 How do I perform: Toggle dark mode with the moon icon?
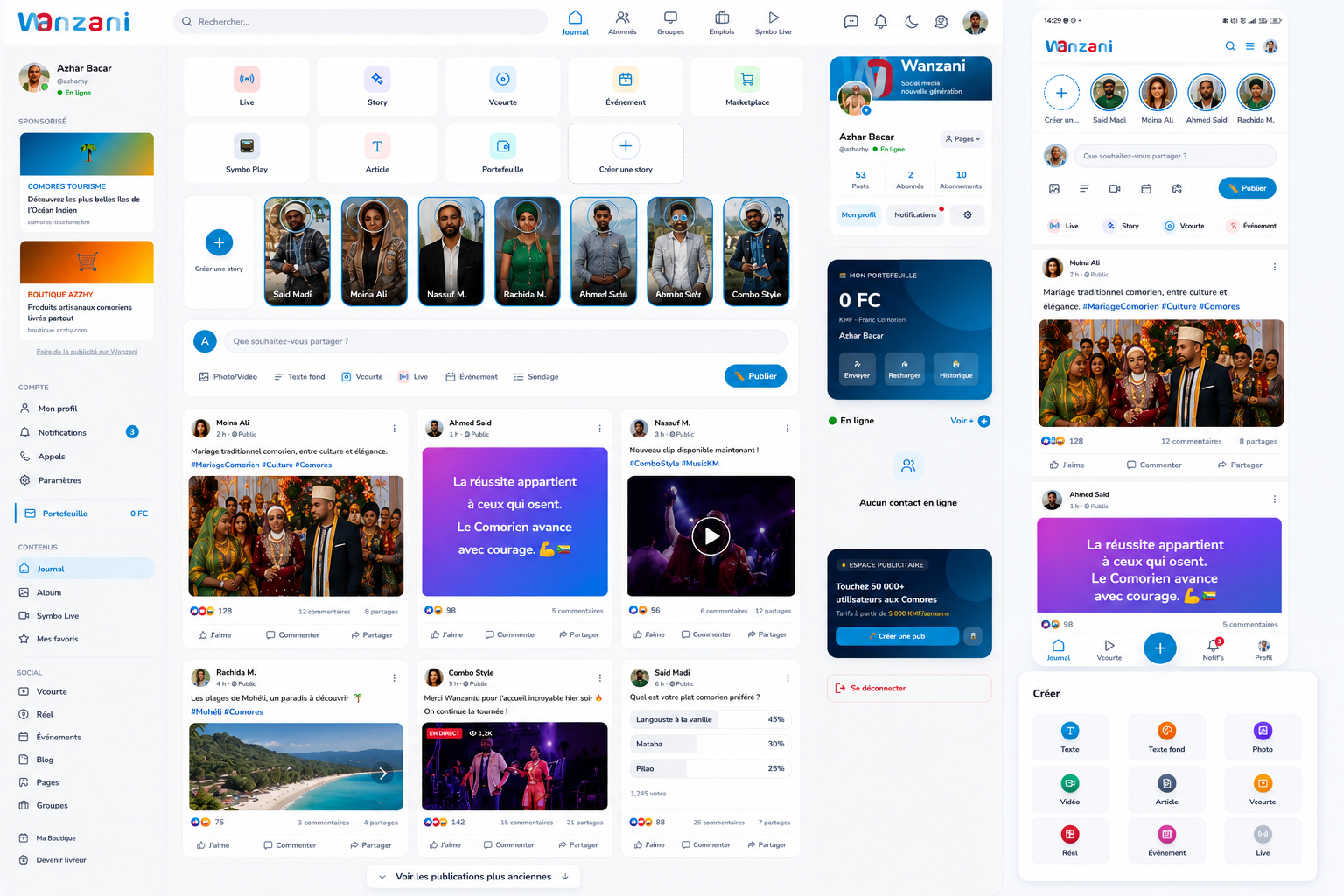tap(912, 22)
